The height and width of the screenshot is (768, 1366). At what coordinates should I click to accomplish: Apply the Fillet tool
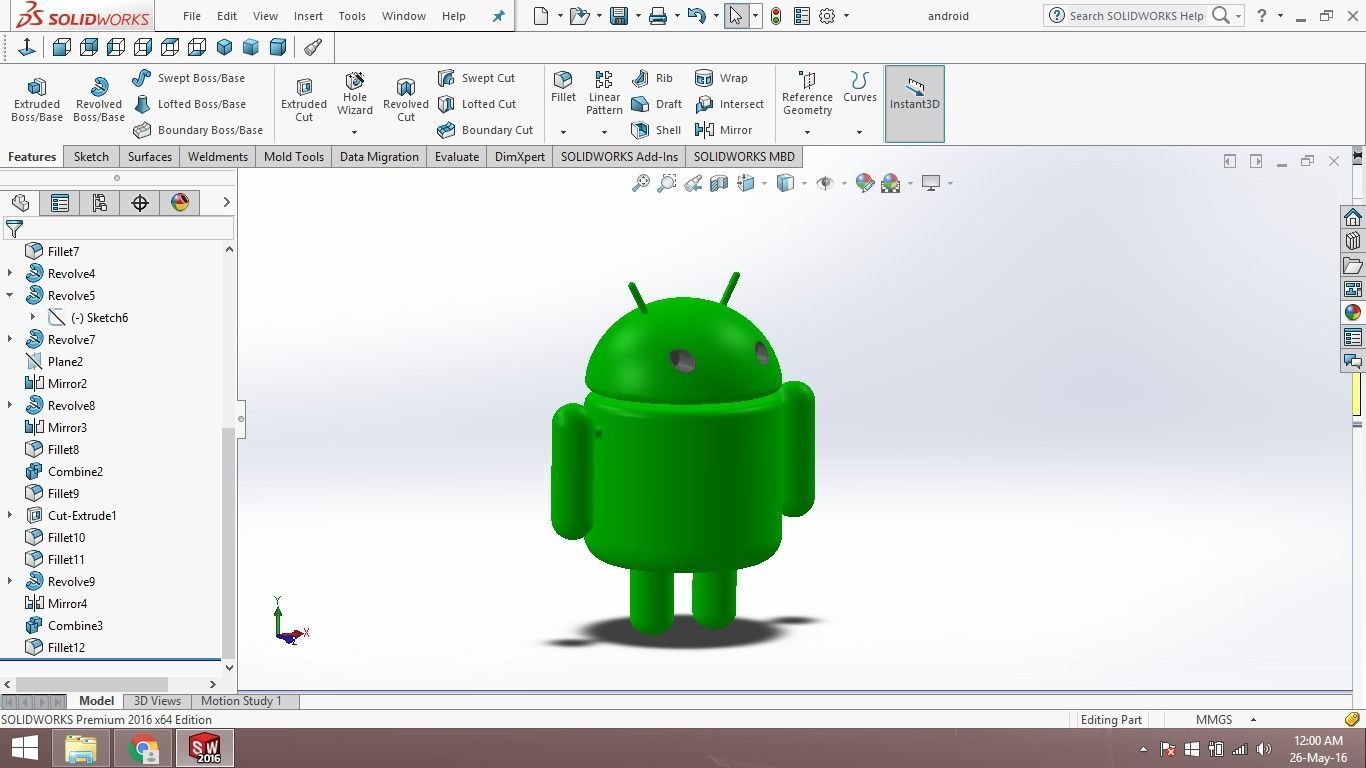(563, 87)
